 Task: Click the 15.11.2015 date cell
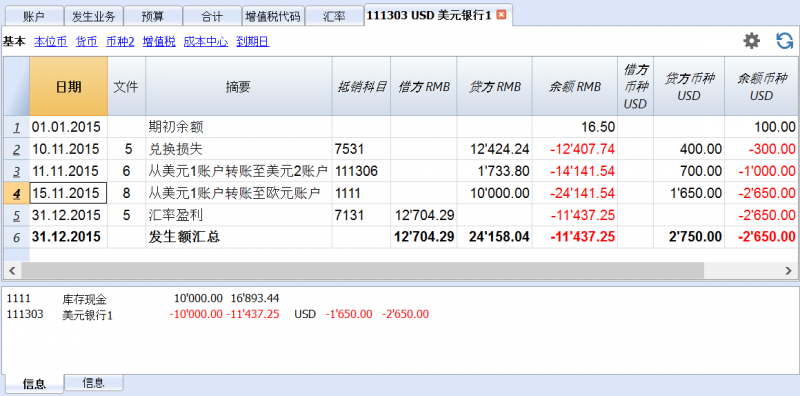[68, 193]
